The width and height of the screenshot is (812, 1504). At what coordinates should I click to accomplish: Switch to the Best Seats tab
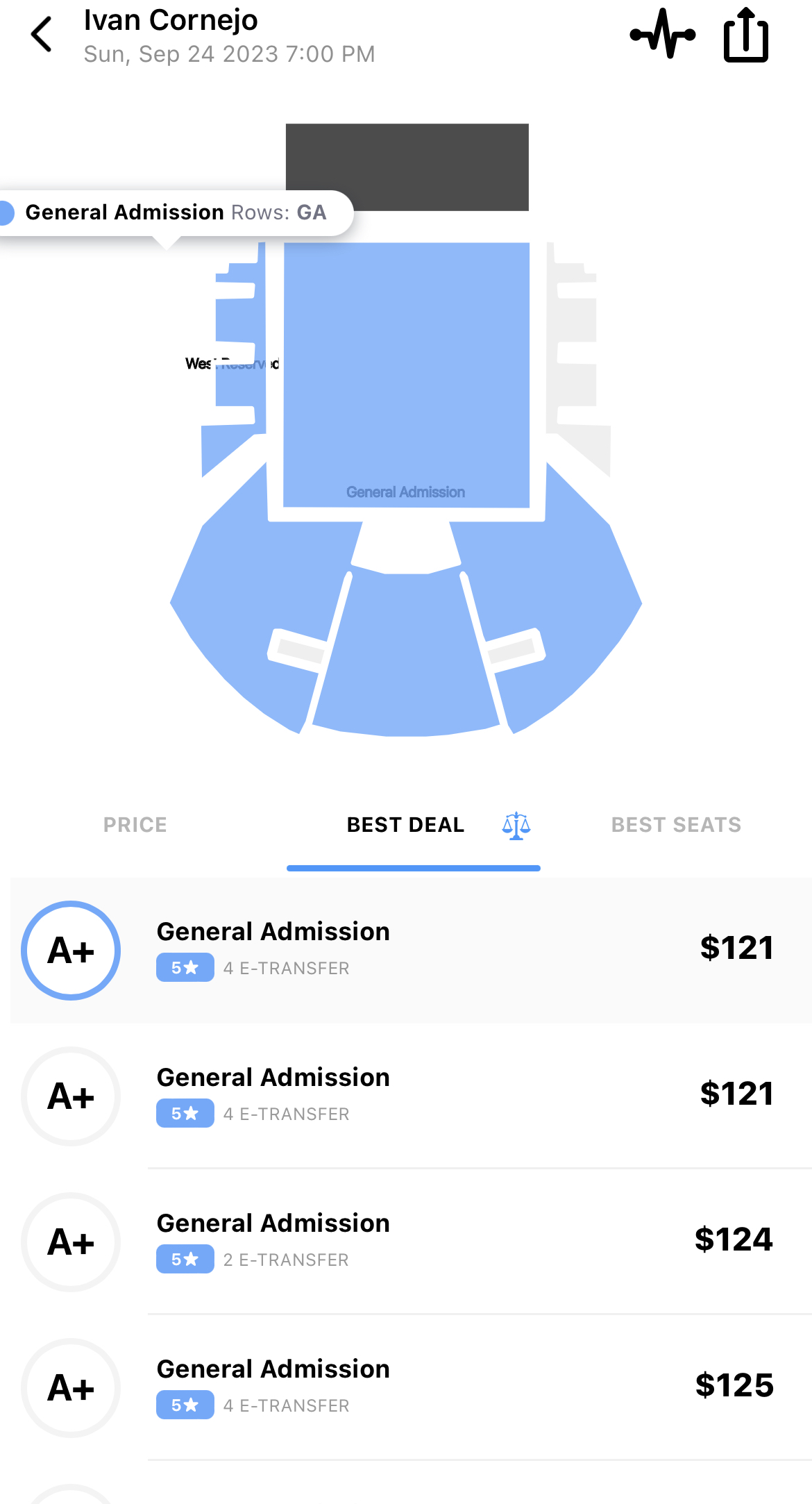pyautogui.click(x=676, y=825)
